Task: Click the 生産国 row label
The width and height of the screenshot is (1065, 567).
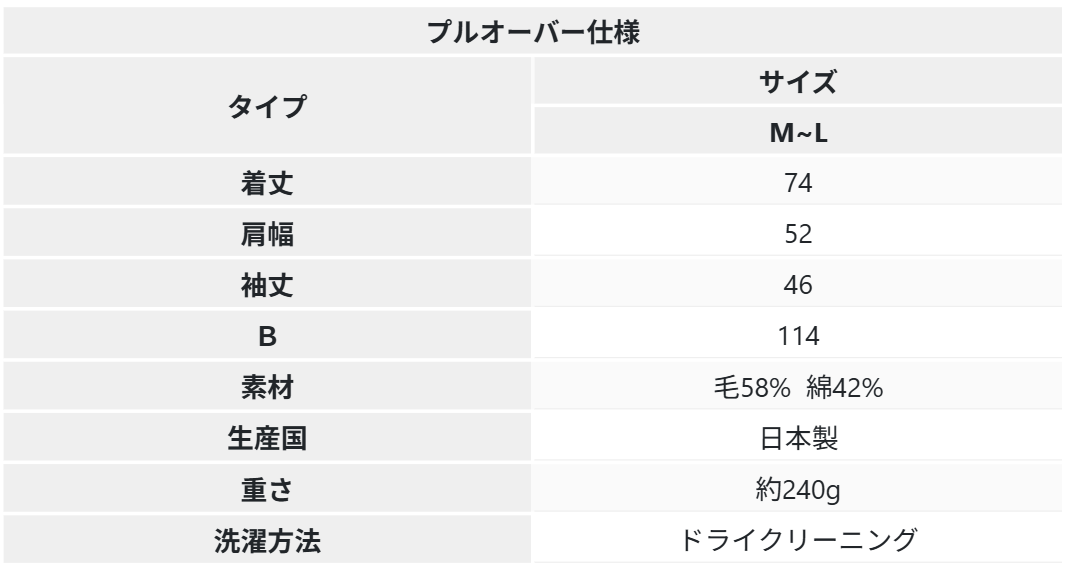Action: coord(267,438)
